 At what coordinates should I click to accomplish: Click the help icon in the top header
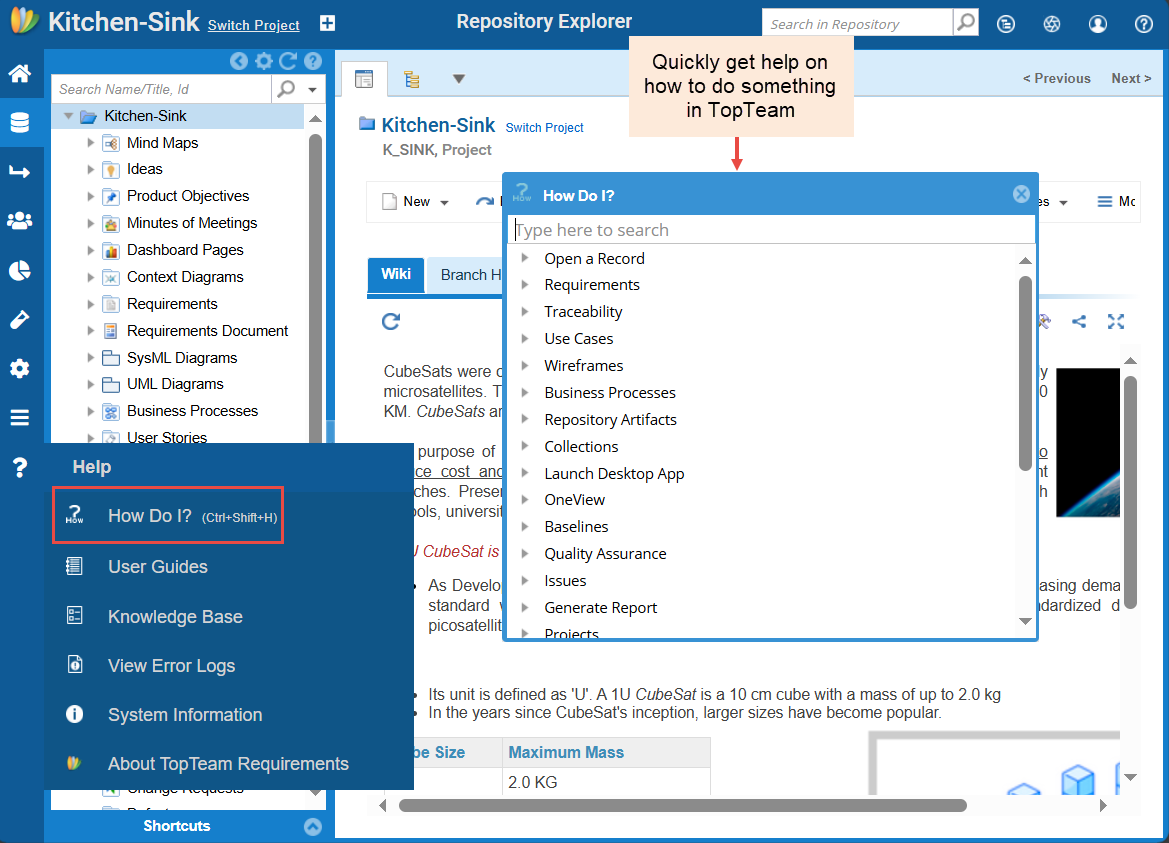pos(1144,24)
